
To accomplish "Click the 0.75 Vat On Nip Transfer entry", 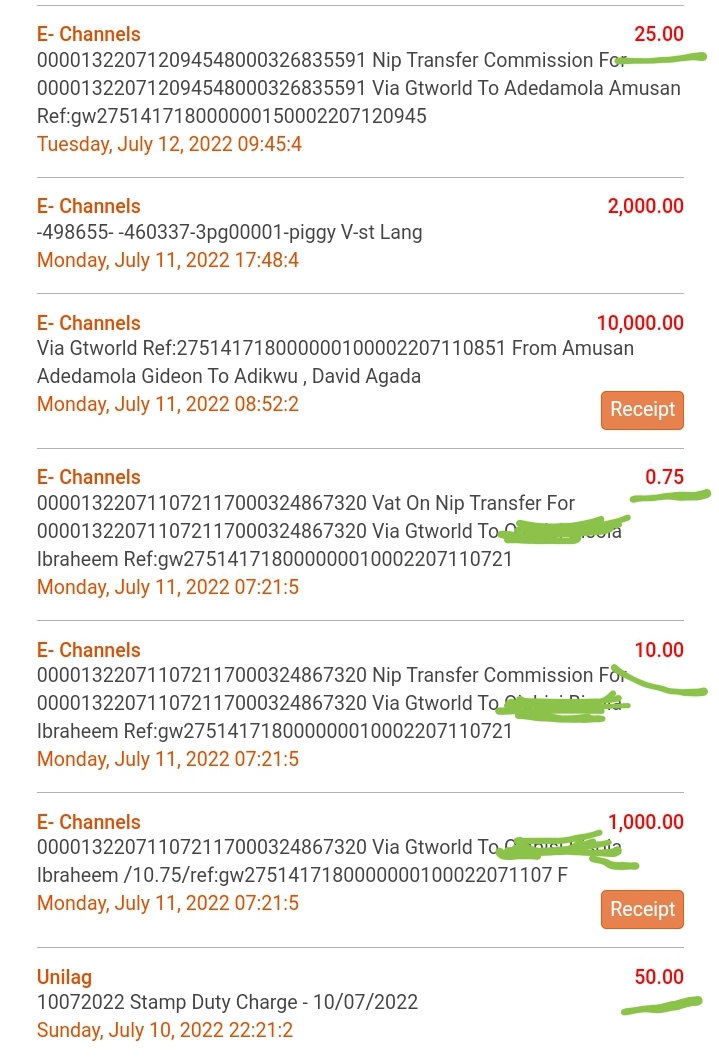I will 361,533.
